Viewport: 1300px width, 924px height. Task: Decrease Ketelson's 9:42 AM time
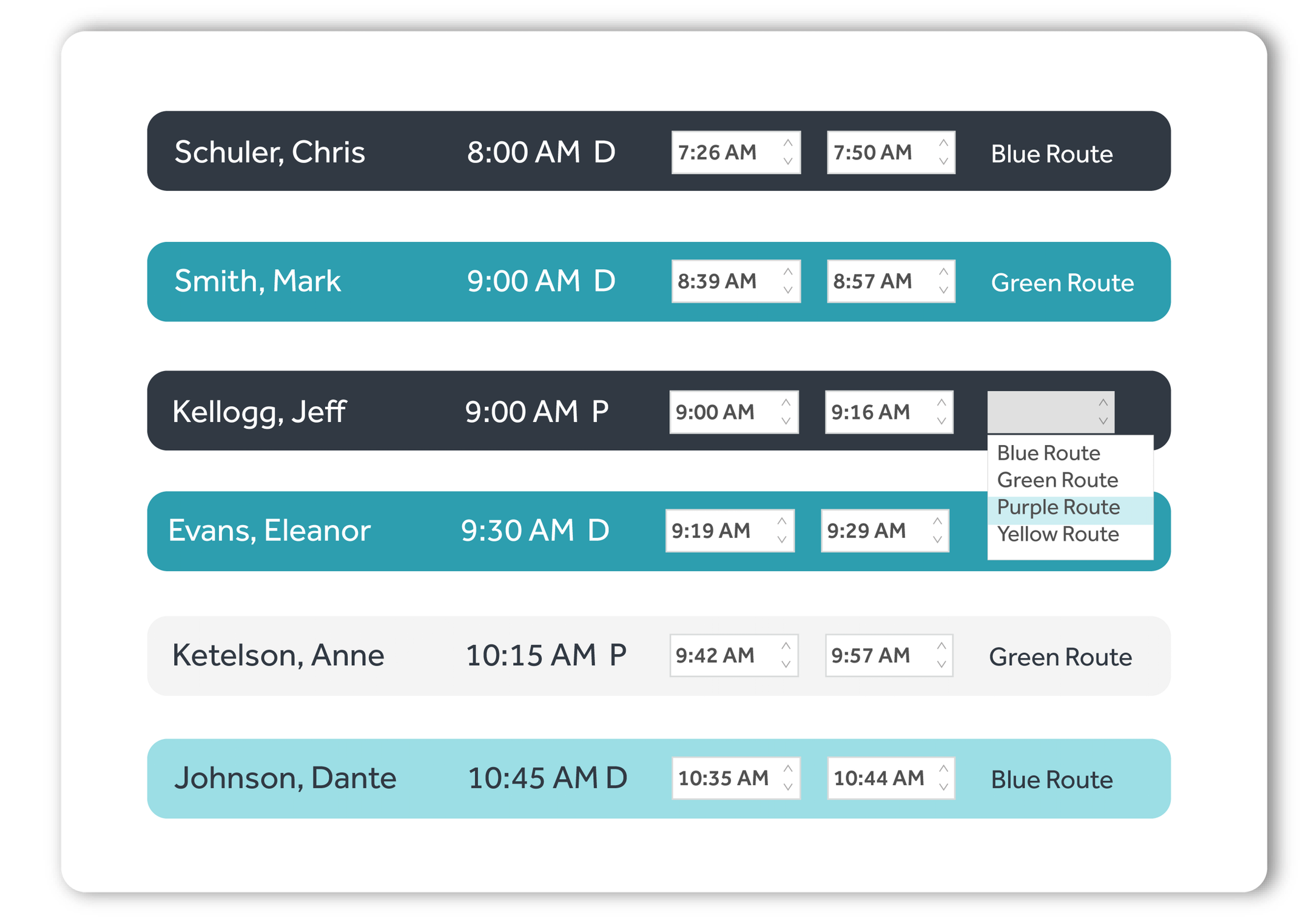click(x=786, y=665)
